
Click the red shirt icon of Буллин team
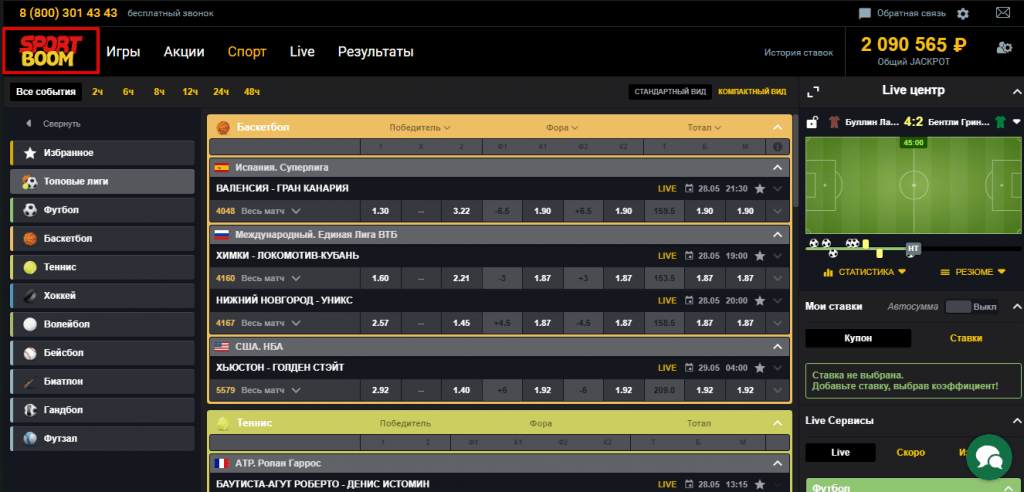click(834, 122)
